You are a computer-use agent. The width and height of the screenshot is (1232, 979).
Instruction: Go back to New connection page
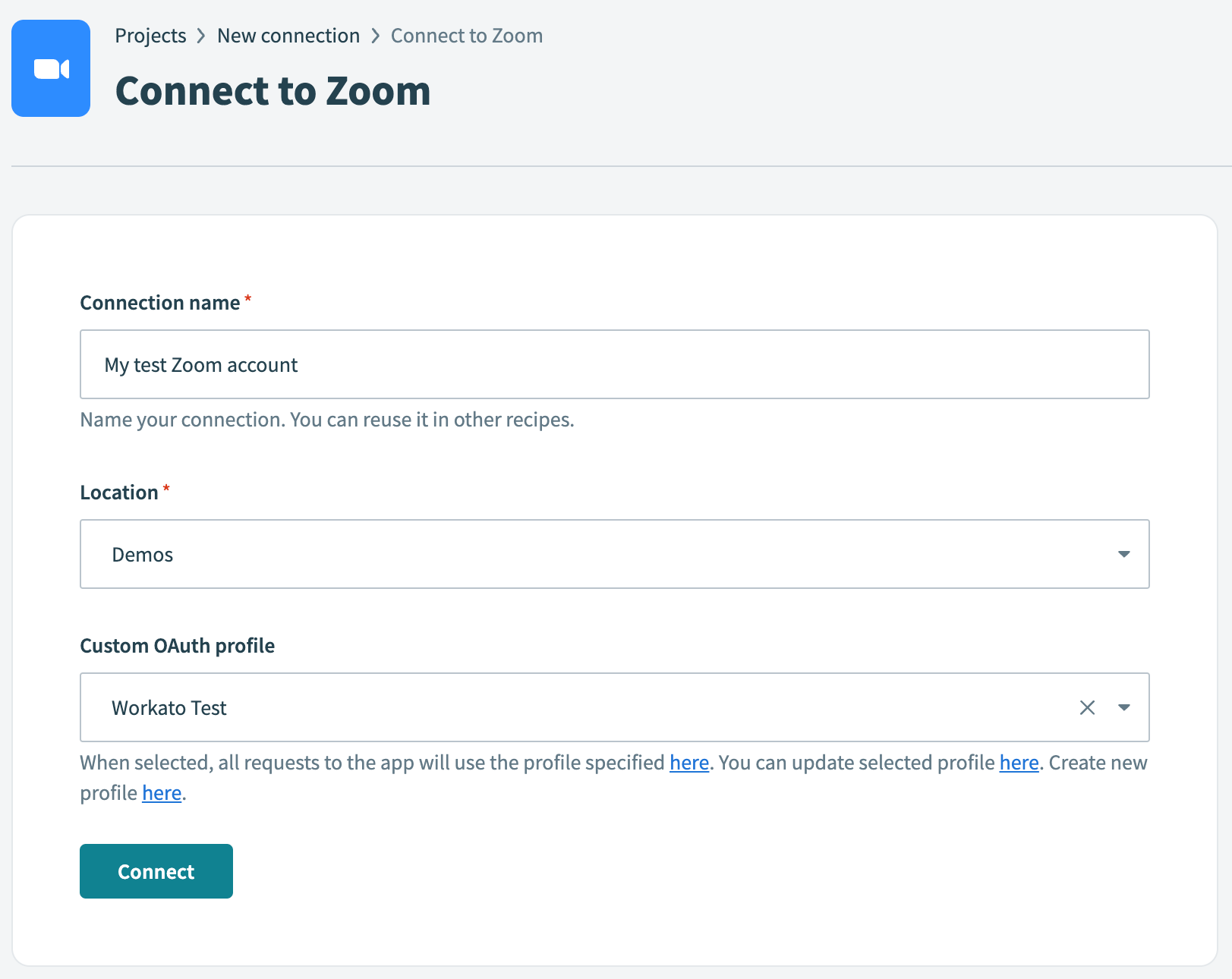pyautogui.click(x=288, y=35)
